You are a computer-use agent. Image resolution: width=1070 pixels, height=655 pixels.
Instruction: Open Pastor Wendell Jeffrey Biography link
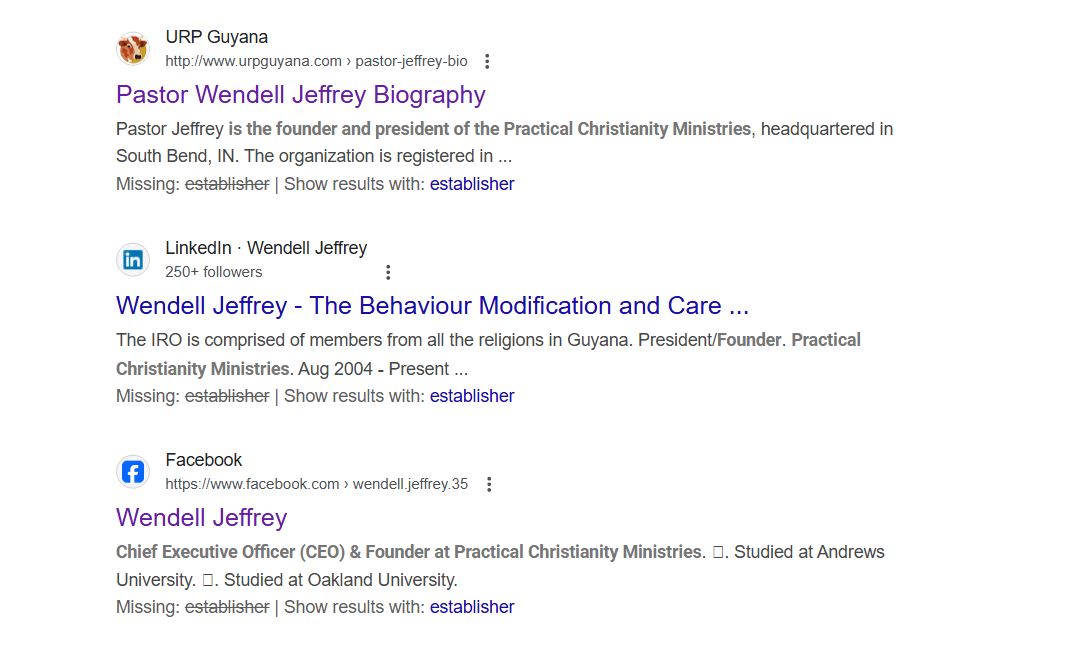point(300,95)
